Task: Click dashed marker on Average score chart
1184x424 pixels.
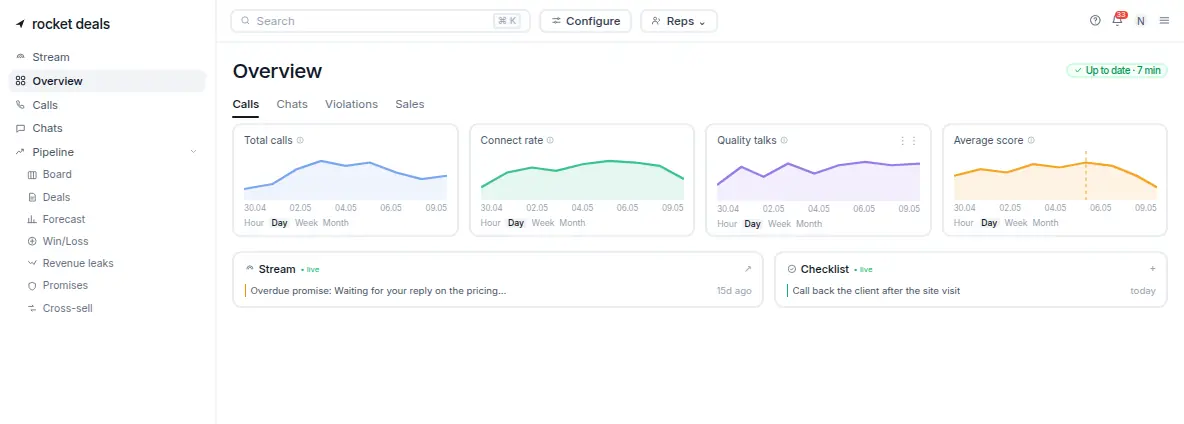Action: coord(1086,175)
